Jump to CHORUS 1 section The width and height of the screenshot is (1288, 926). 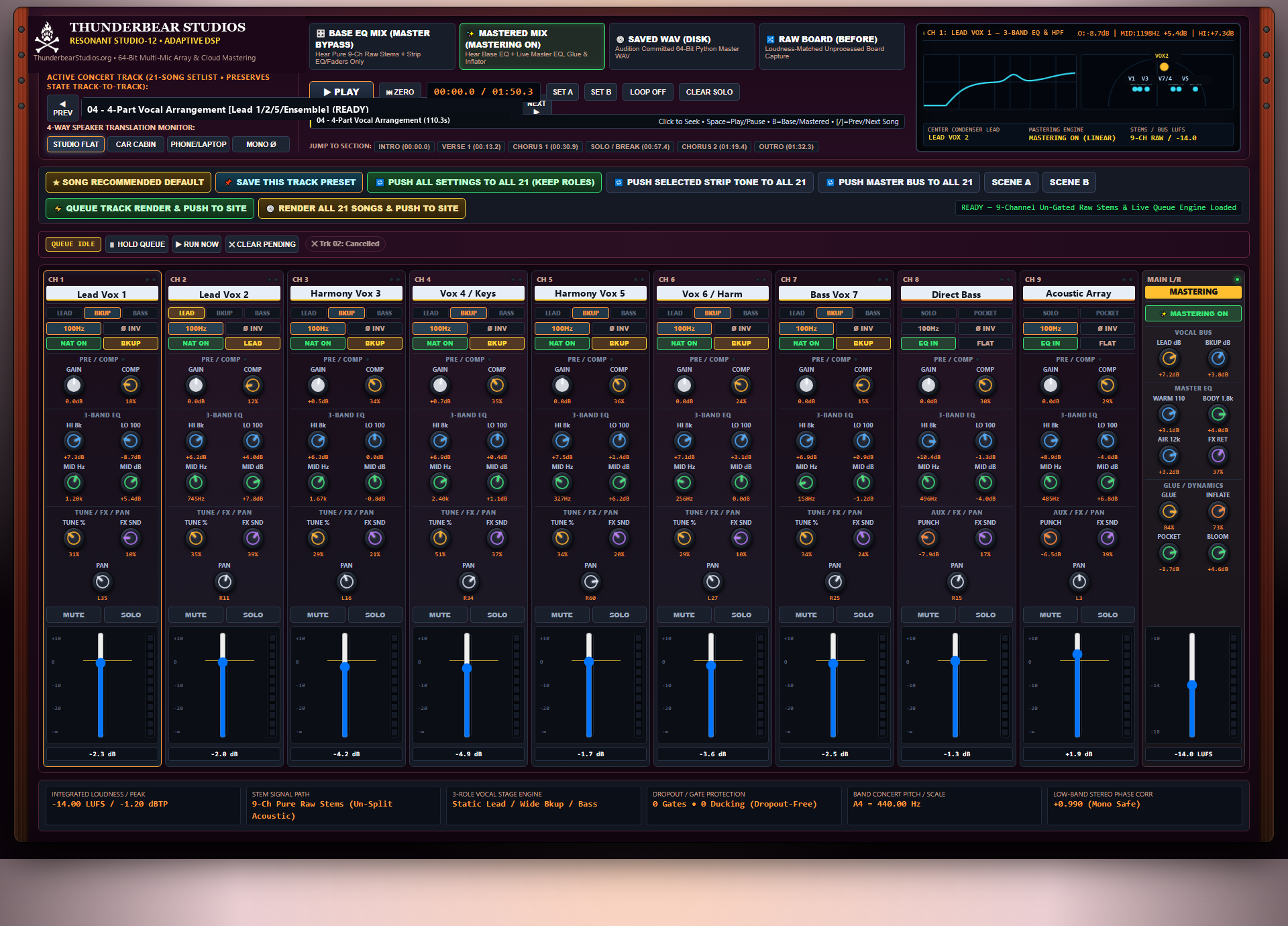[545, 146]
